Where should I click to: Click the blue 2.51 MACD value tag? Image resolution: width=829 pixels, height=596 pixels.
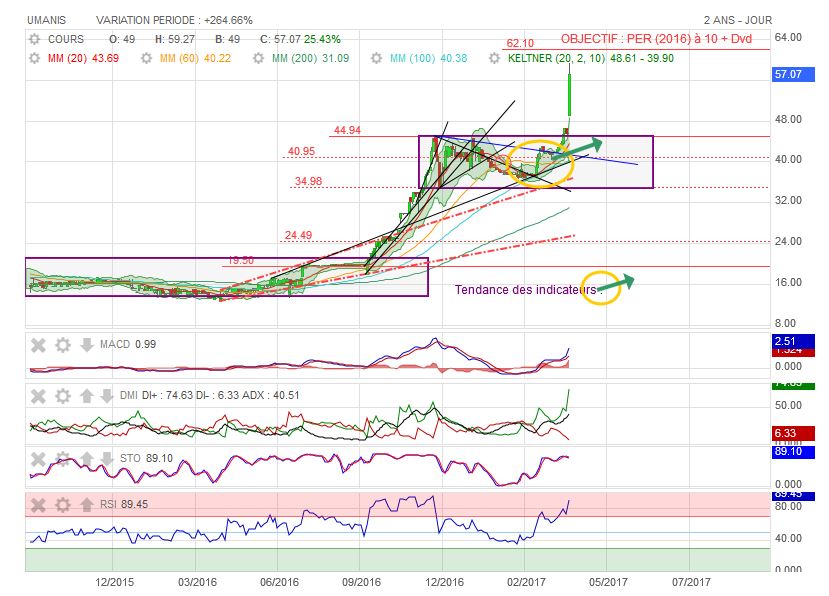(793, 341)
